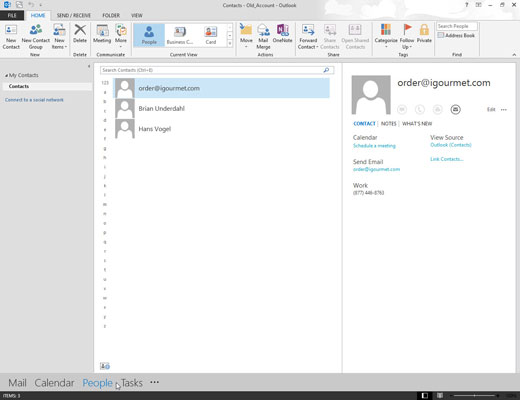
Task: Click the New Contact Group button
Action: tap(36, 37)
